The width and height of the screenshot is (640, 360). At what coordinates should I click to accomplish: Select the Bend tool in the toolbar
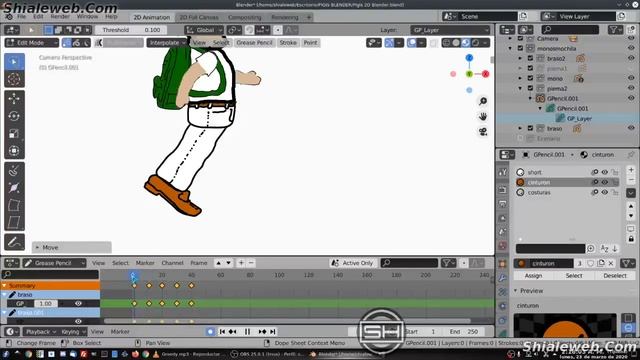click(14, 205)
